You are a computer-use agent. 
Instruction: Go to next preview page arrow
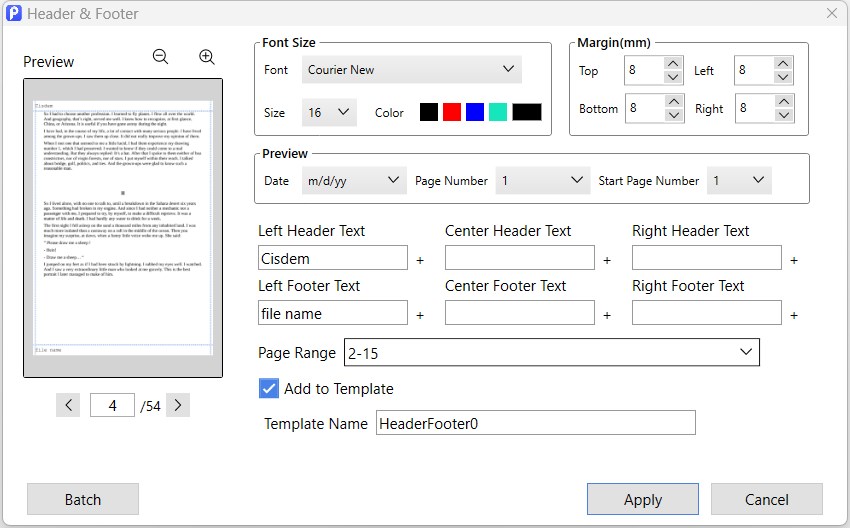[x=178, y=405]
